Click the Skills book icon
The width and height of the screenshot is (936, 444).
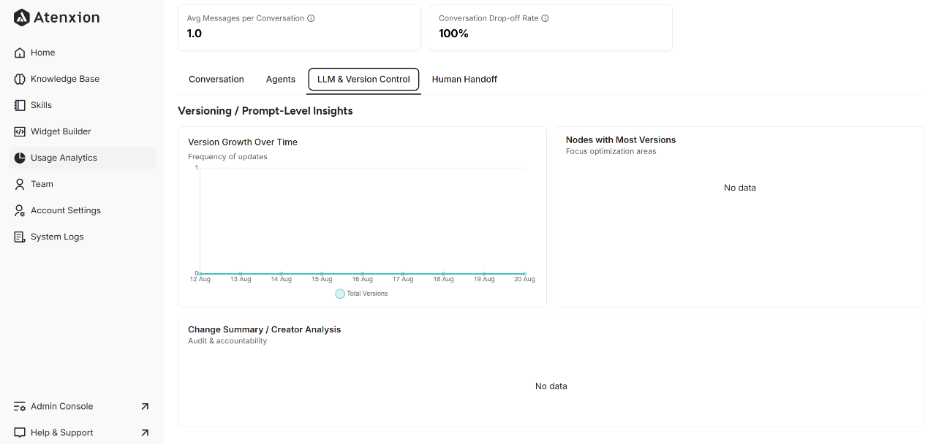(x=20, y=105)
